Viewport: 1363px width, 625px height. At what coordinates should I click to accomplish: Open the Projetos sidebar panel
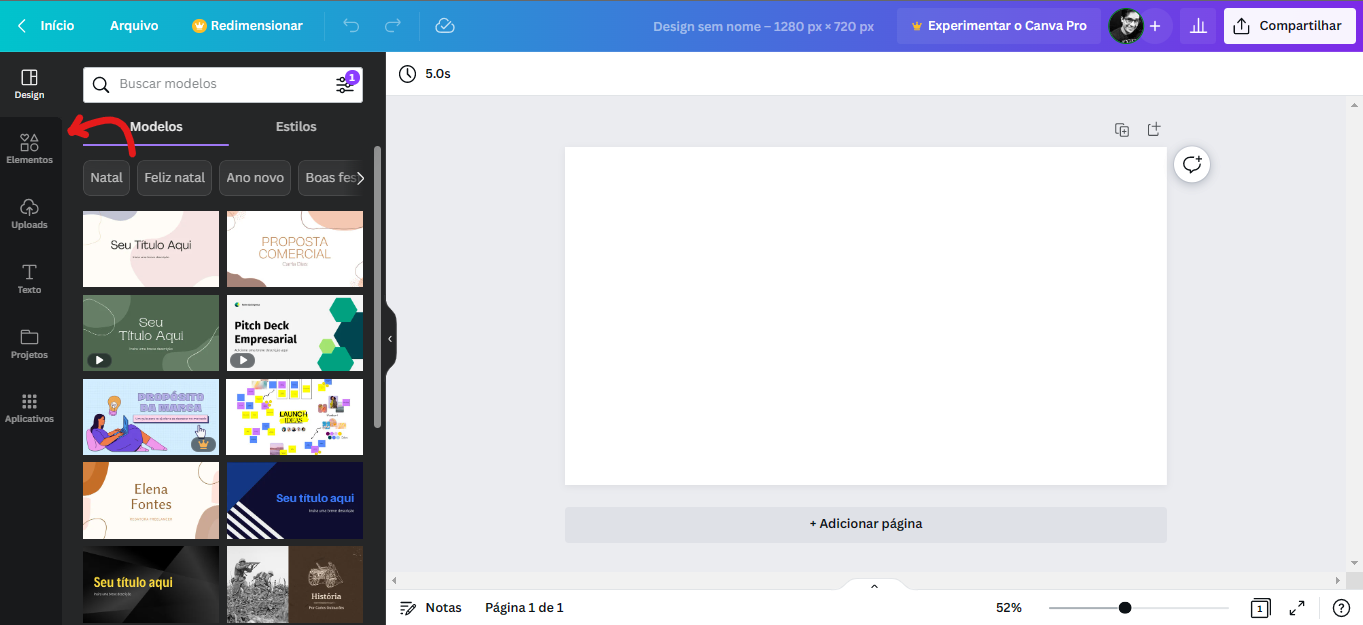[29, 344]
